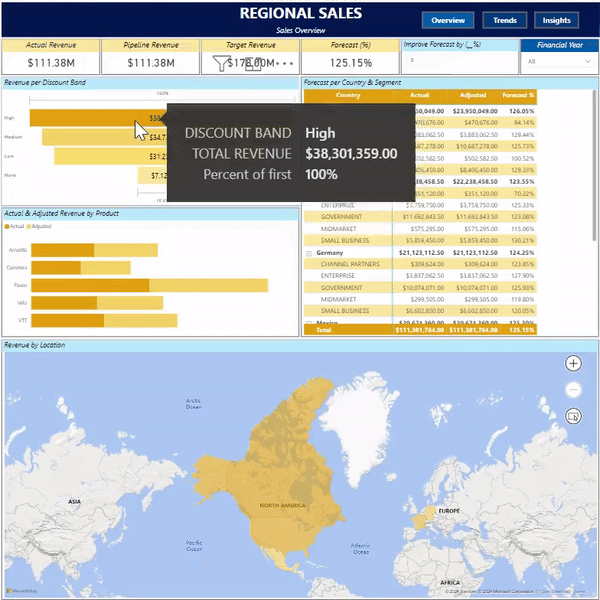The height and width of the screenshot is (600, 600).
Task: Open the Financial Year dropdown
Action: [x=560, y=62]
